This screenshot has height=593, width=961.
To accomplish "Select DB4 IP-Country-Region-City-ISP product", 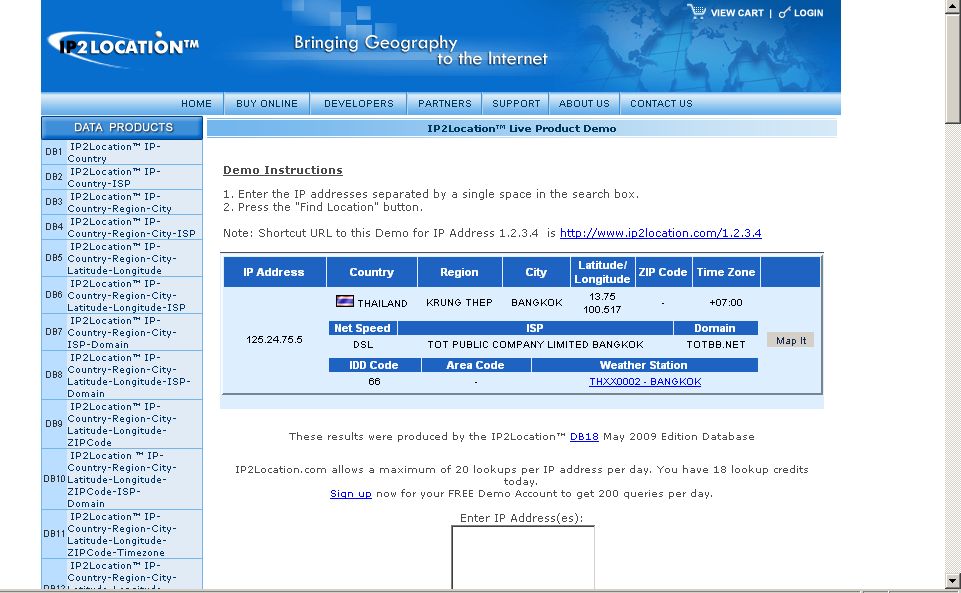I will 122,227.
